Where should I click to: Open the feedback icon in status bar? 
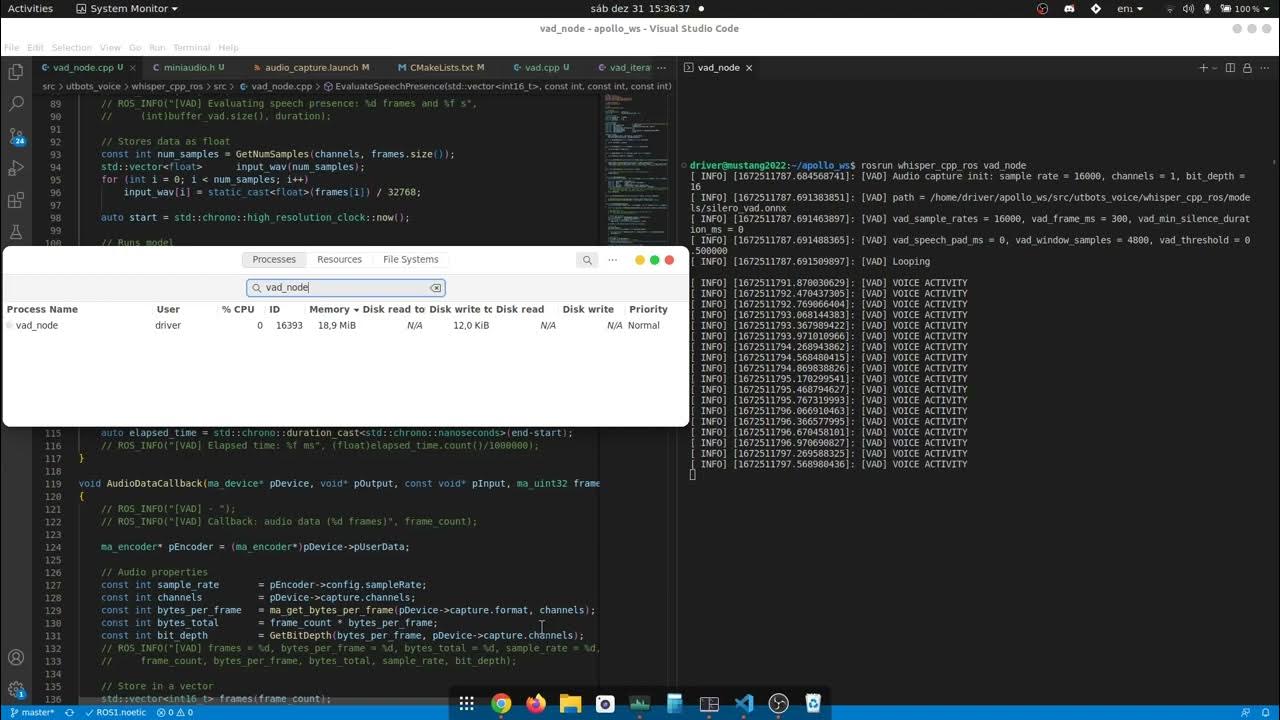(1245, 713)
